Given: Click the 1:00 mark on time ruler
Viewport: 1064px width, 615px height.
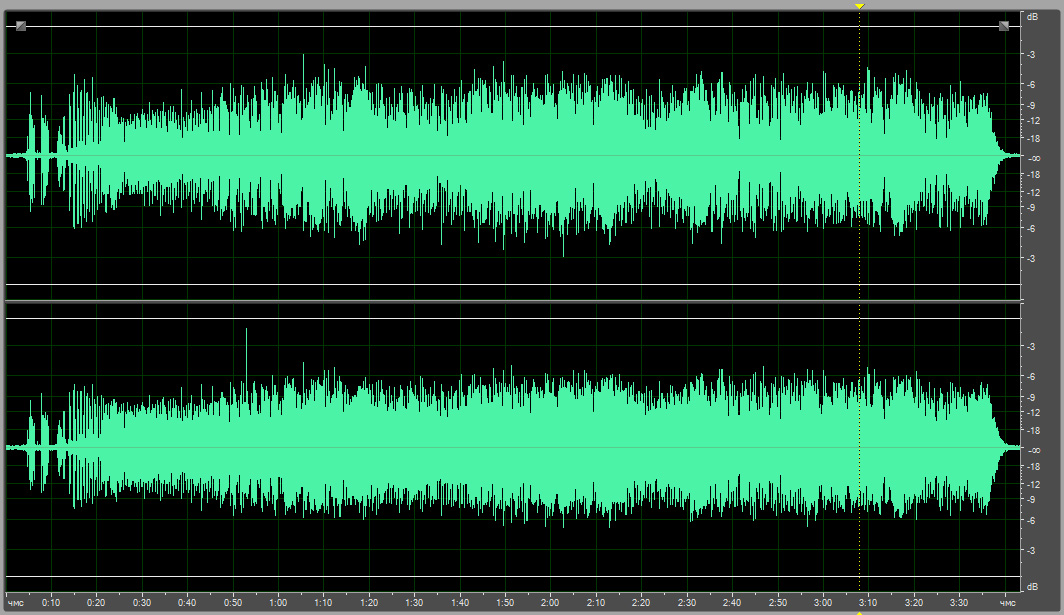Looking at the screenshot, I should (278, 603).
